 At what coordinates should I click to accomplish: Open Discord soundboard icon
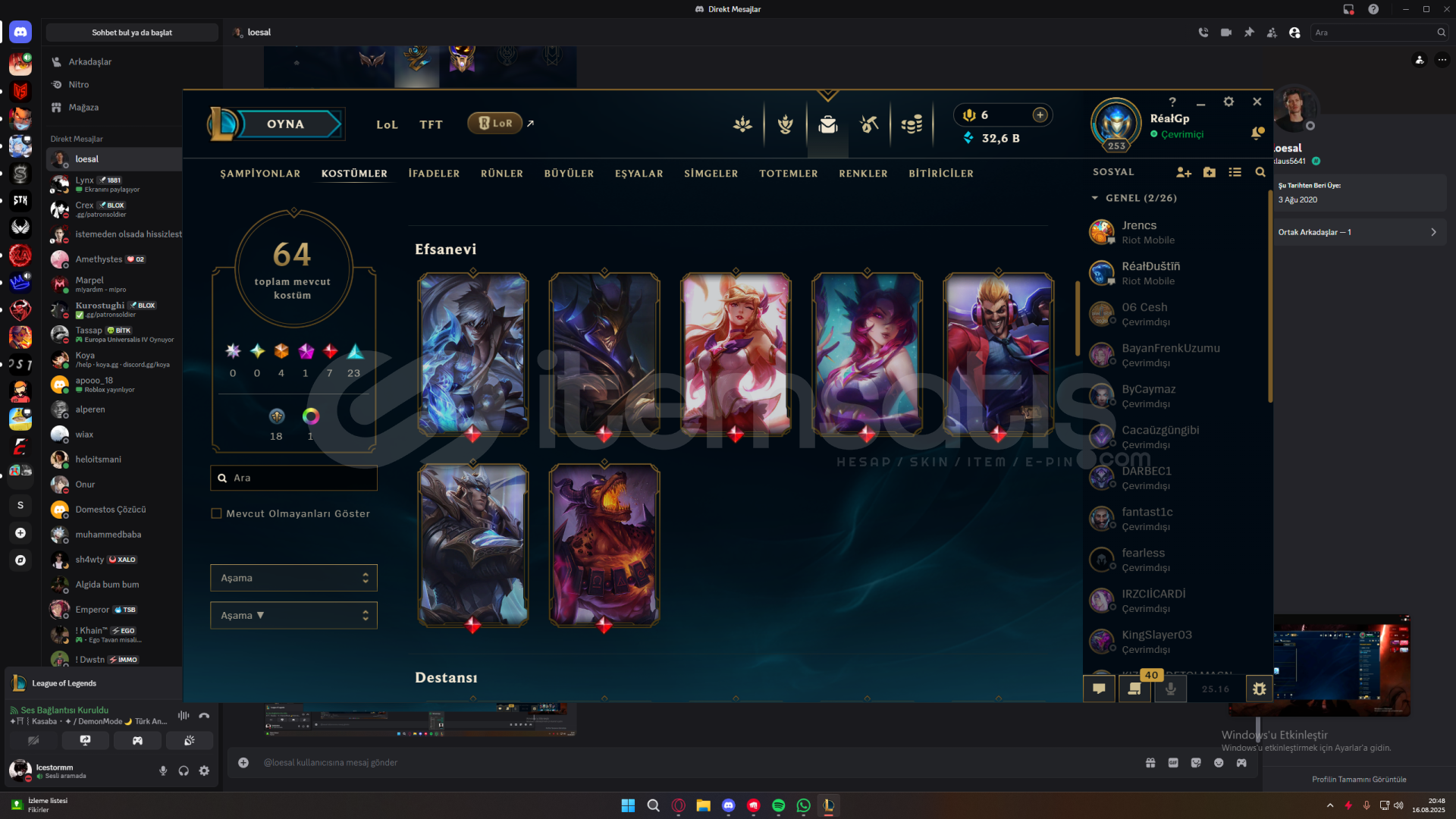(190, 740)
